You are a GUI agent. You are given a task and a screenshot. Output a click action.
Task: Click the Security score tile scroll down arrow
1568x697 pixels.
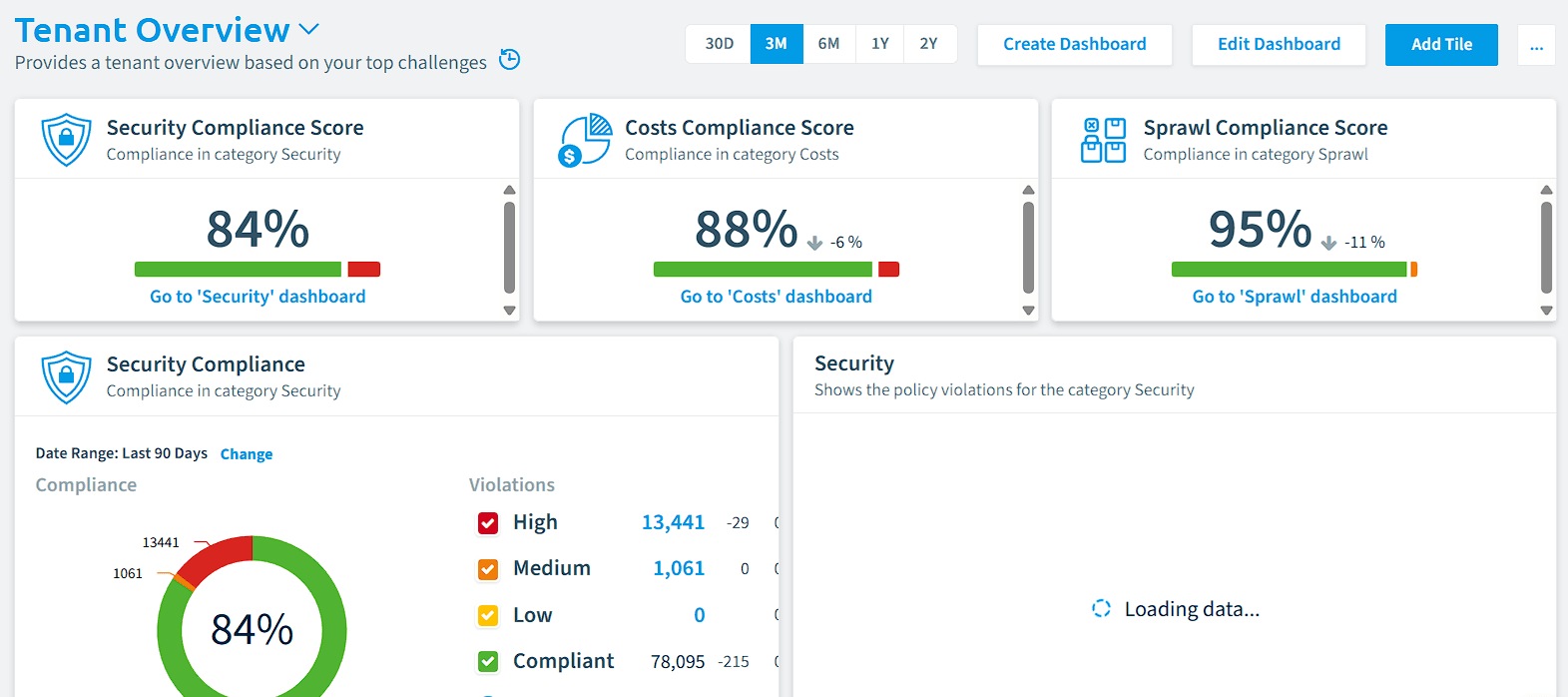509,311
